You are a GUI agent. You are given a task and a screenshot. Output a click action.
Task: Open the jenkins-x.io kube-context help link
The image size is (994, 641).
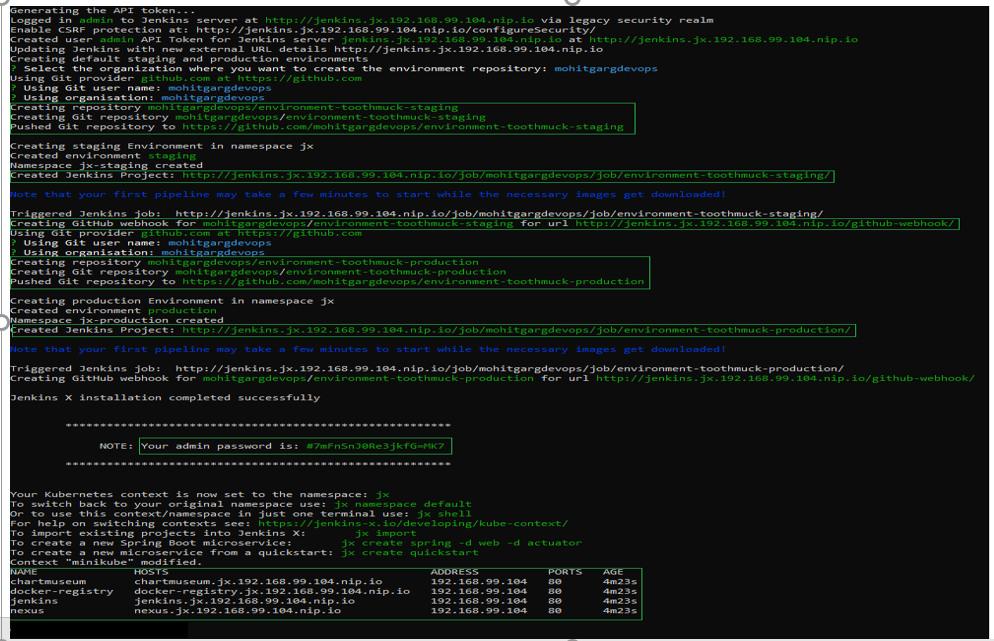pyautogui.click(x=413, y=523)
